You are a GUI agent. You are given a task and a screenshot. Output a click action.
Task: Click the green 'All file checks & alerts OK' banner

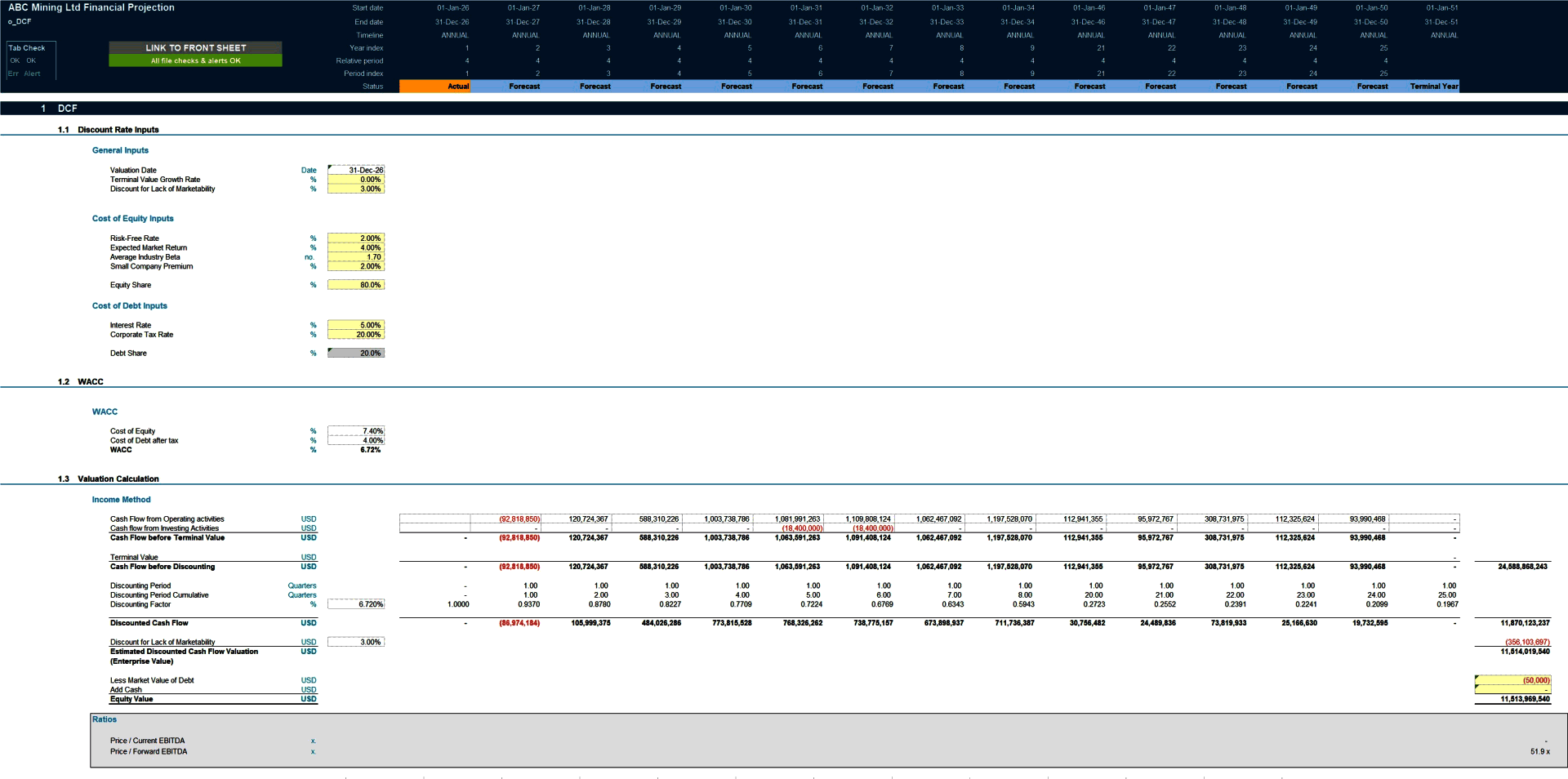[195, 60]
